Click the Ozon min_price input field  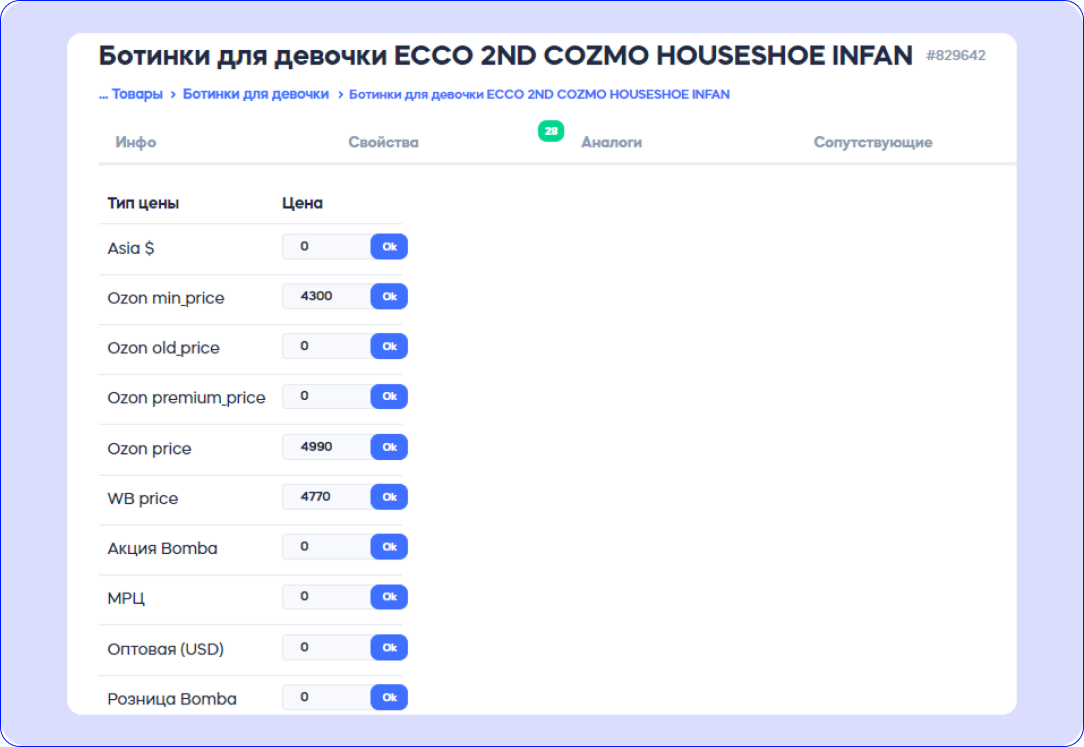click(x=327, y=297)
